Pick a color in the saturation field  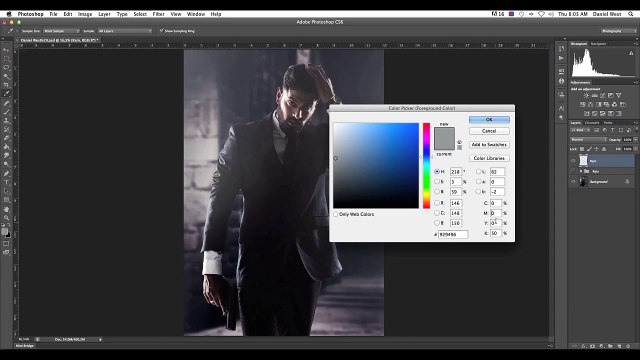376,165
